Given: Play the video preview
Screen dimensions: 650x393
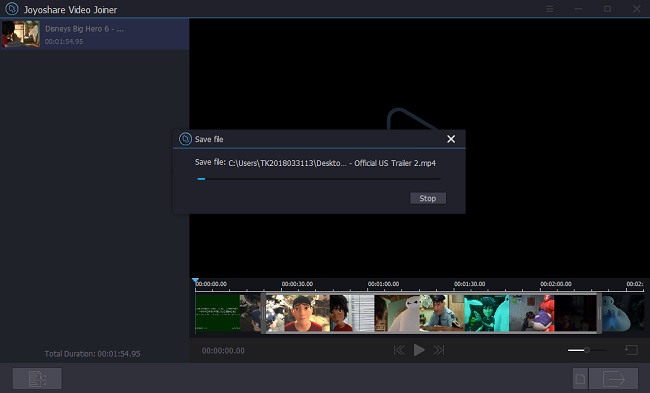Looking at the screenshot, I should [419, 350].
